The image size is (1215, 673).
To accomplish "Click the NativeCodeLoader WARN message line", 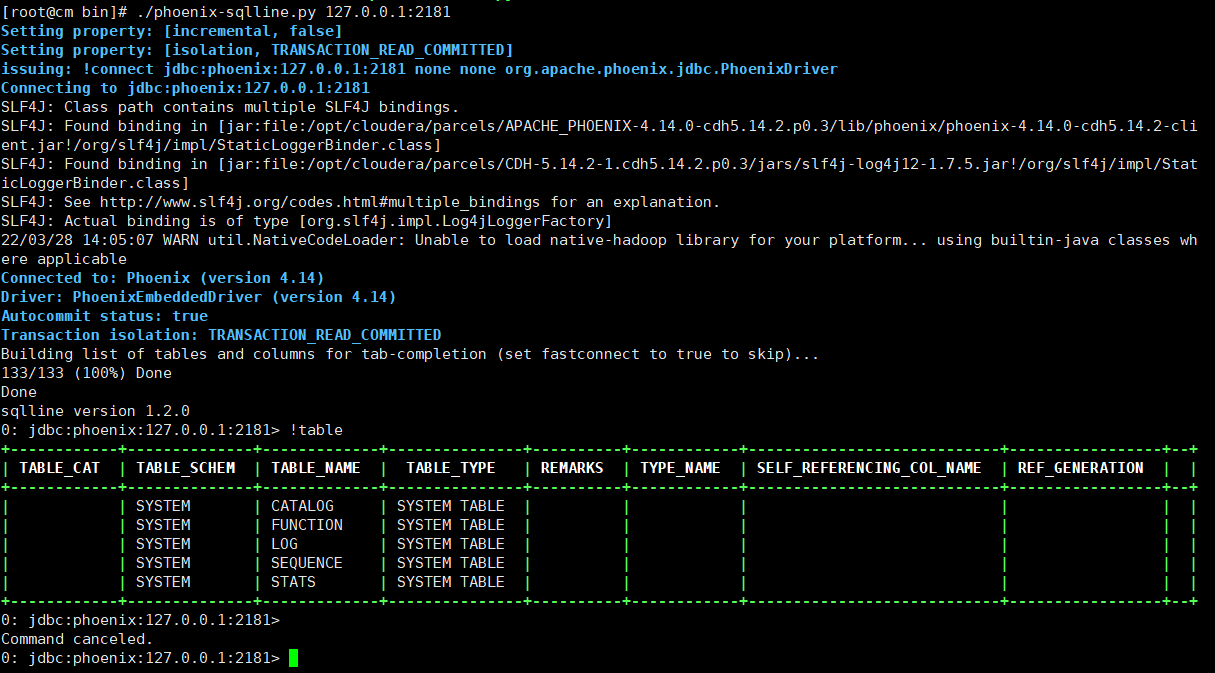I will pos(599,250).
